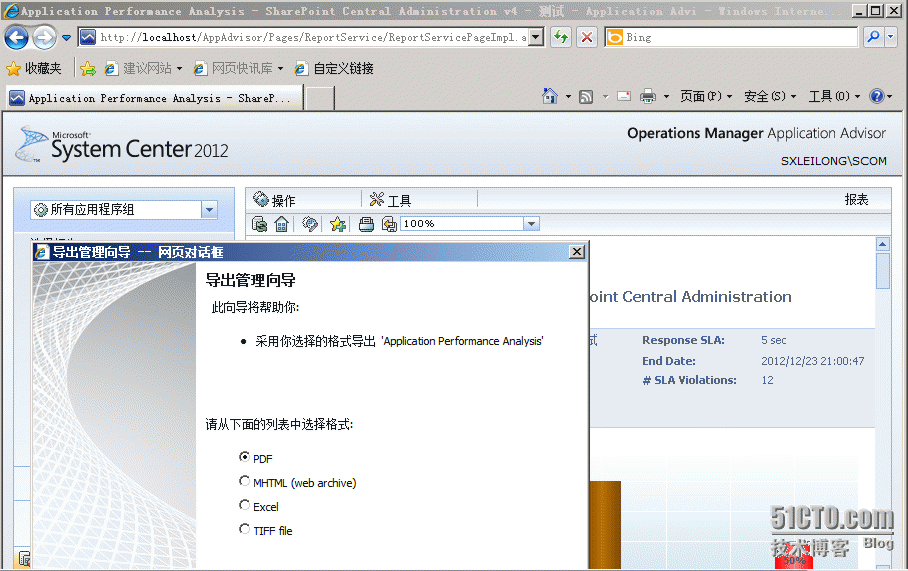Click the report scrollbar up arrow

click(883, 244)
